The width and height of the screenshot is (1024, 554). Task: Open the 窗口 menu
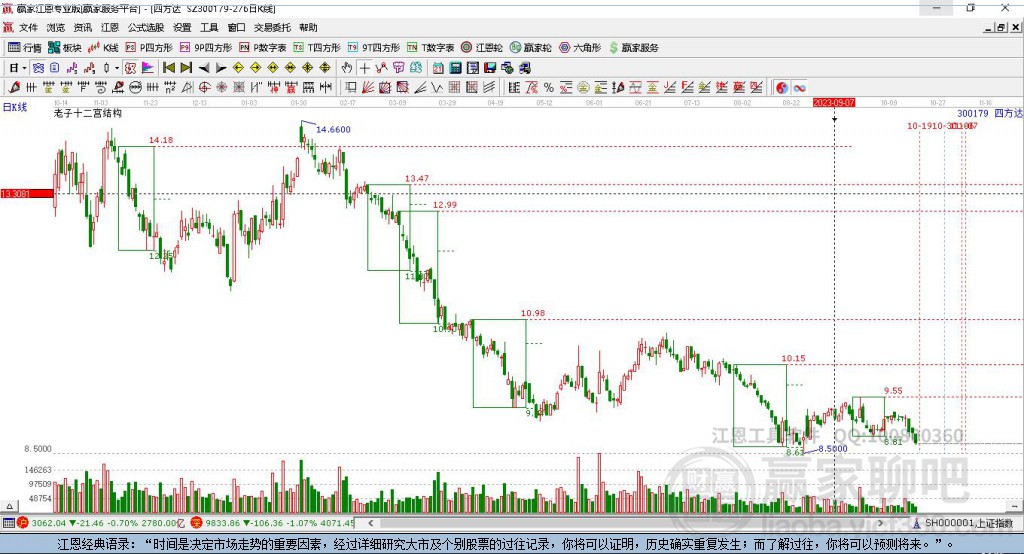[x=236, y=27]
